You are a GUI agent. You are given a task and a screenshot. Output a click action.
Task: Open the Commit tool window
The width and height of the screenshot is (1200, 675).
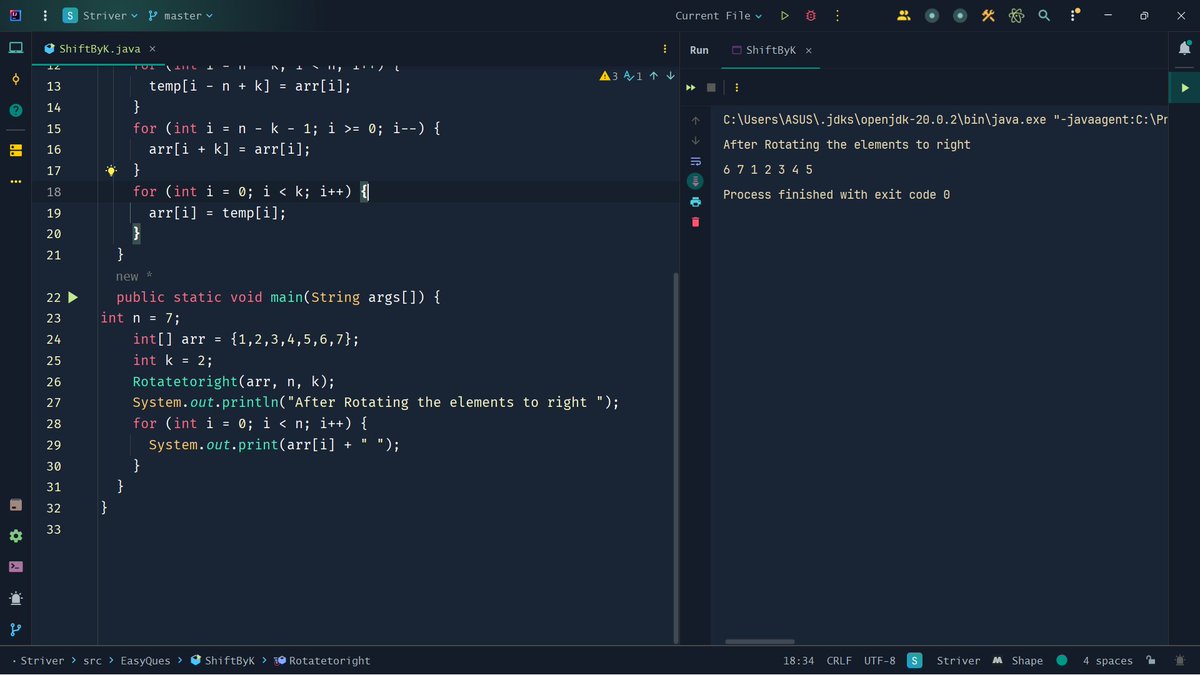(x=15, y=79)
